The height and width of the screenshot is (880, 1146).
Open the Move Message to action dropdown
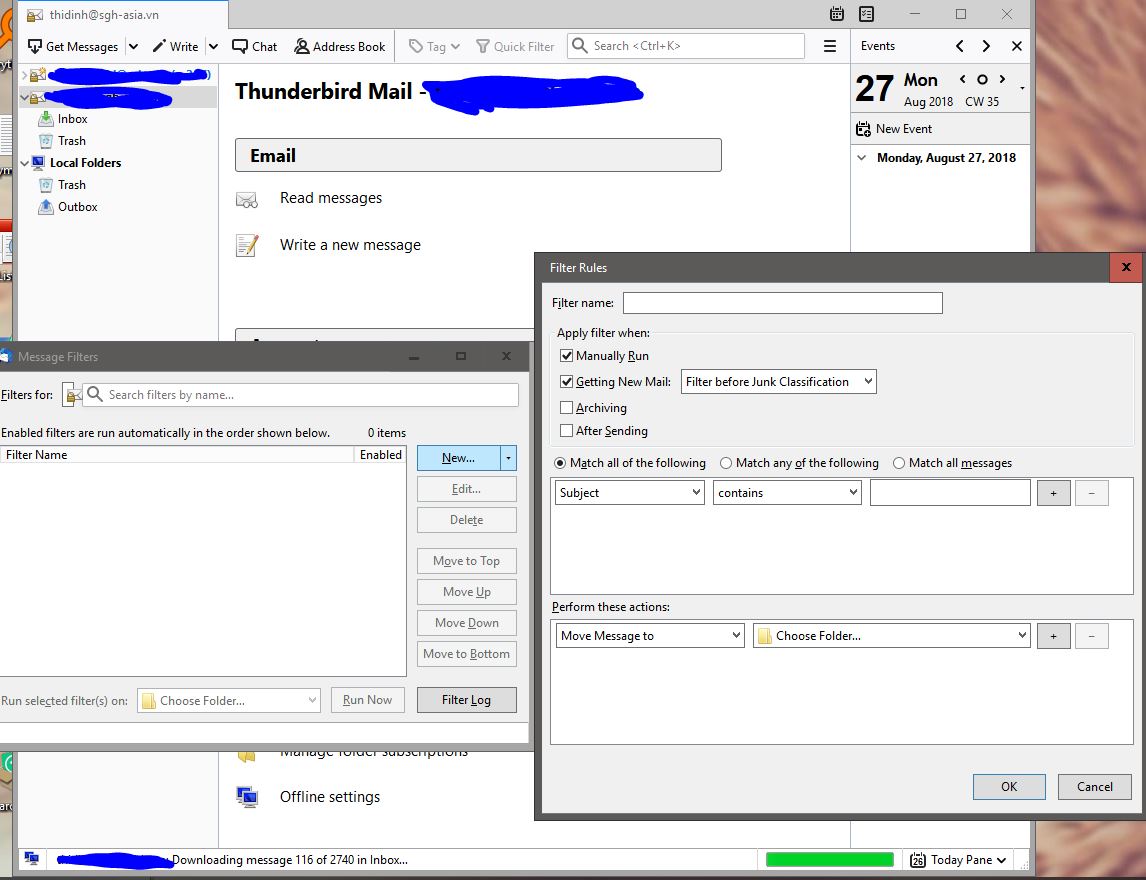pyautogui.click(x=650, y=635)
